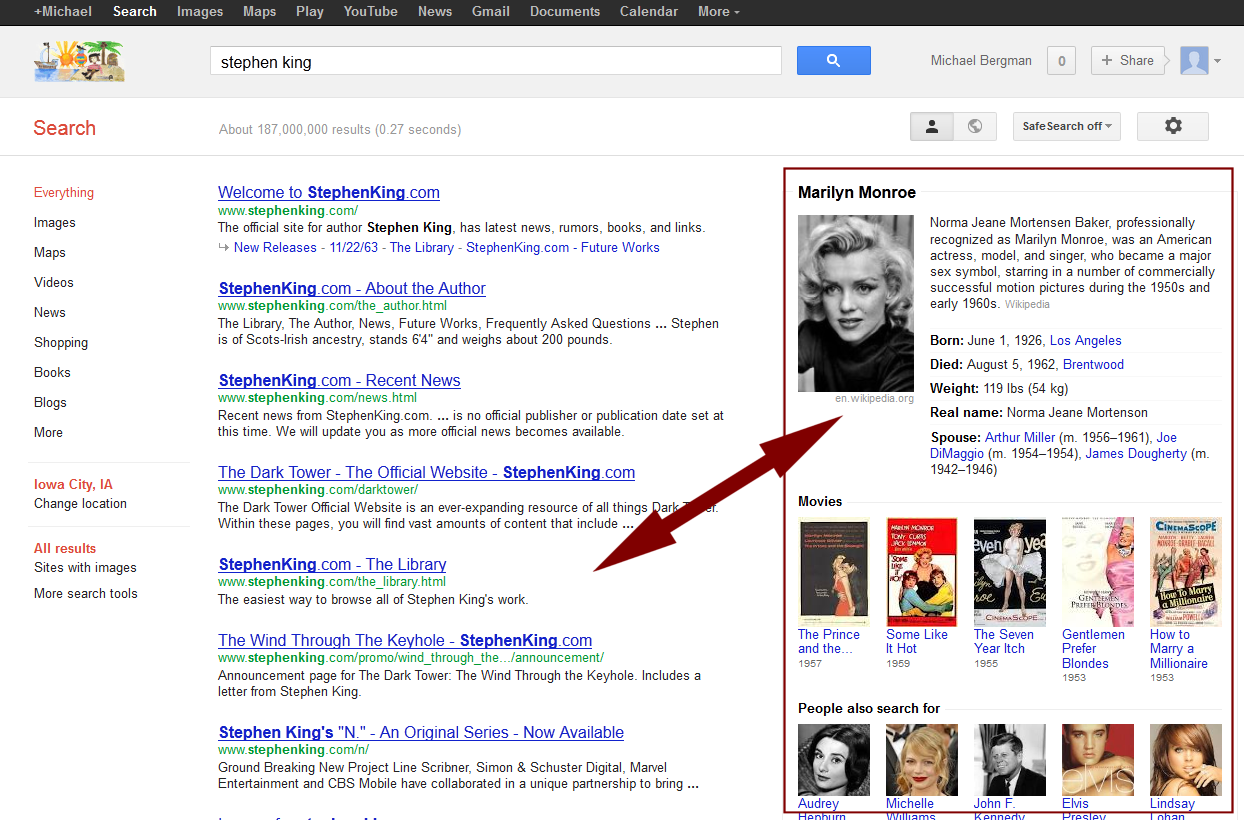Open YouTube from the top bar
The height and width of the screenshot is (820, 1244).
tap(370, 12)
